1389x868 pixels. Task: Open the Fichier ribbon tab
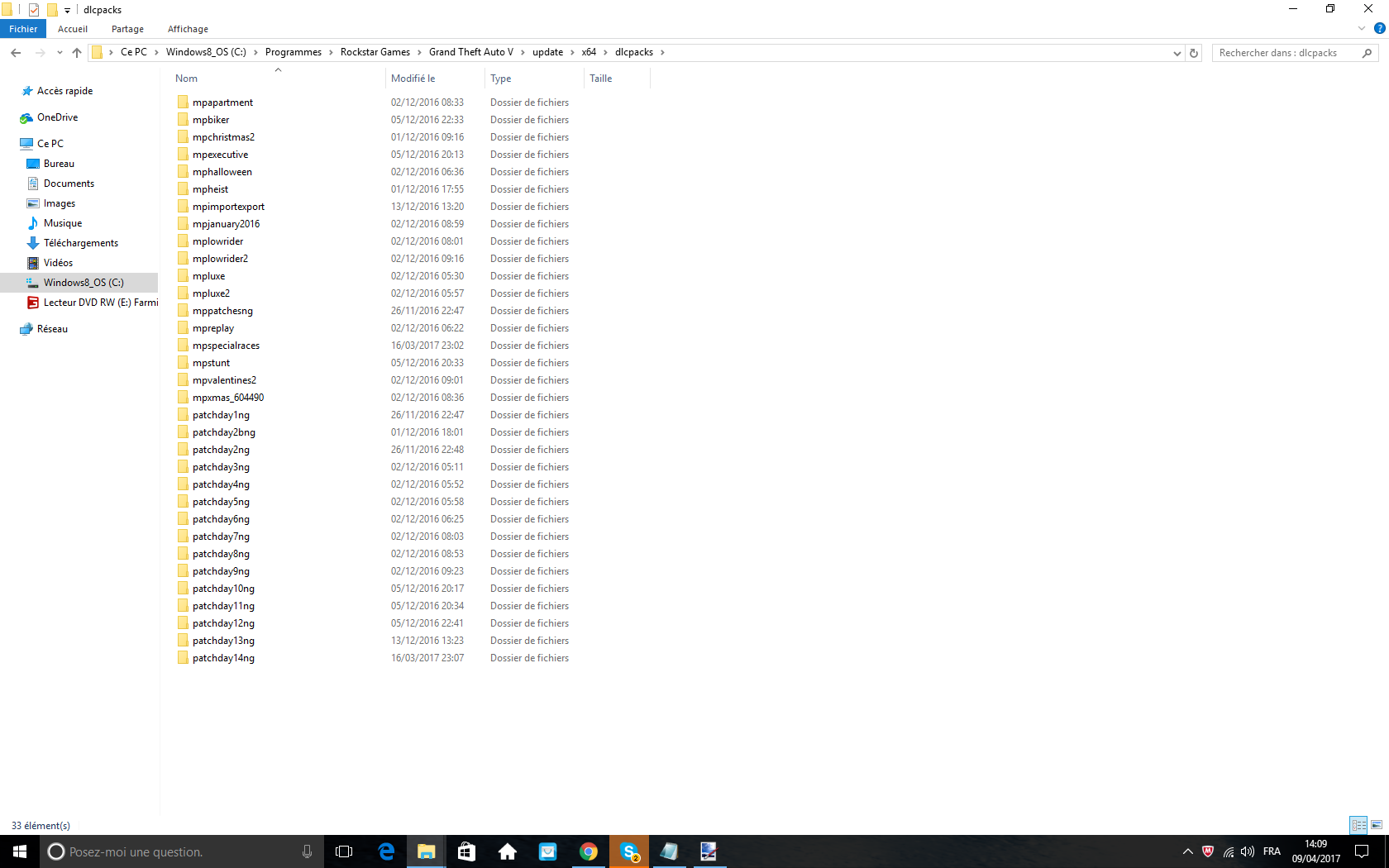[x=23, y=29]
